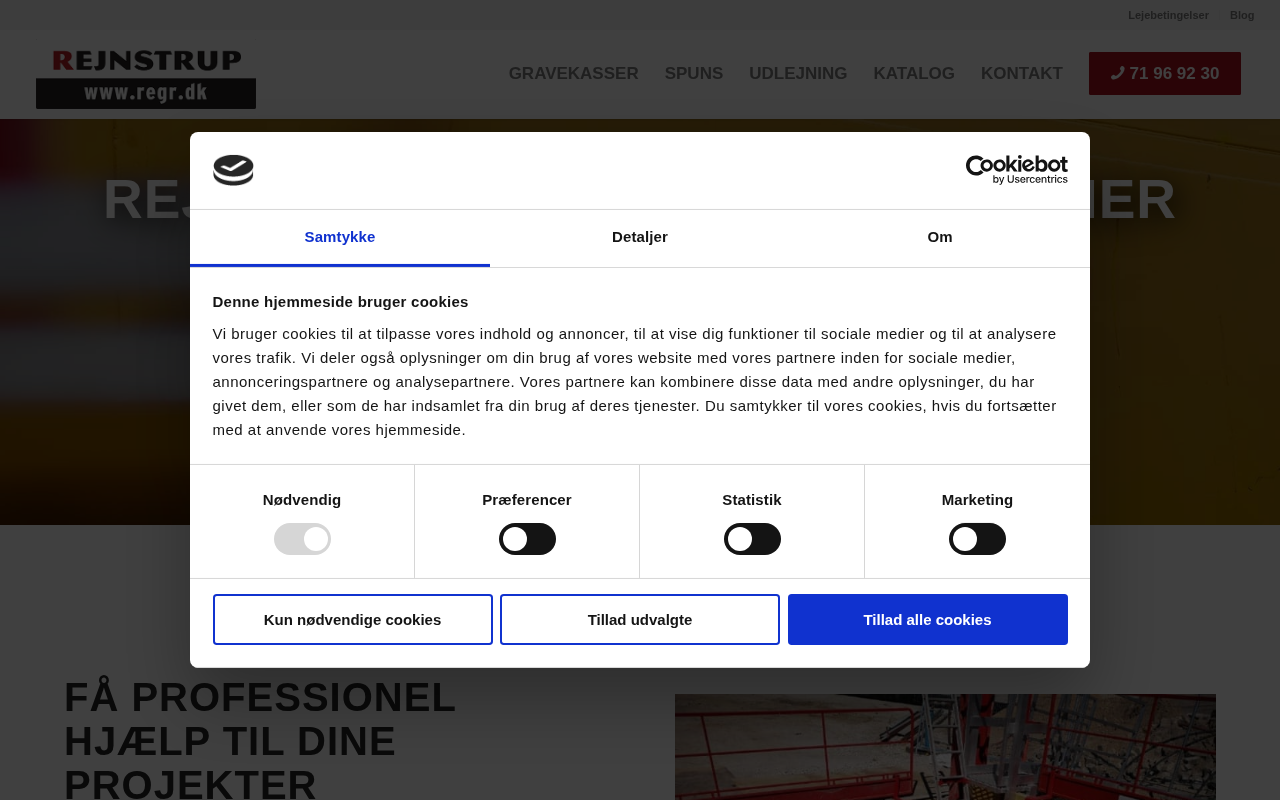Enable the Præferencer cookie switch

pyautogui.click(x=527, y=539)
